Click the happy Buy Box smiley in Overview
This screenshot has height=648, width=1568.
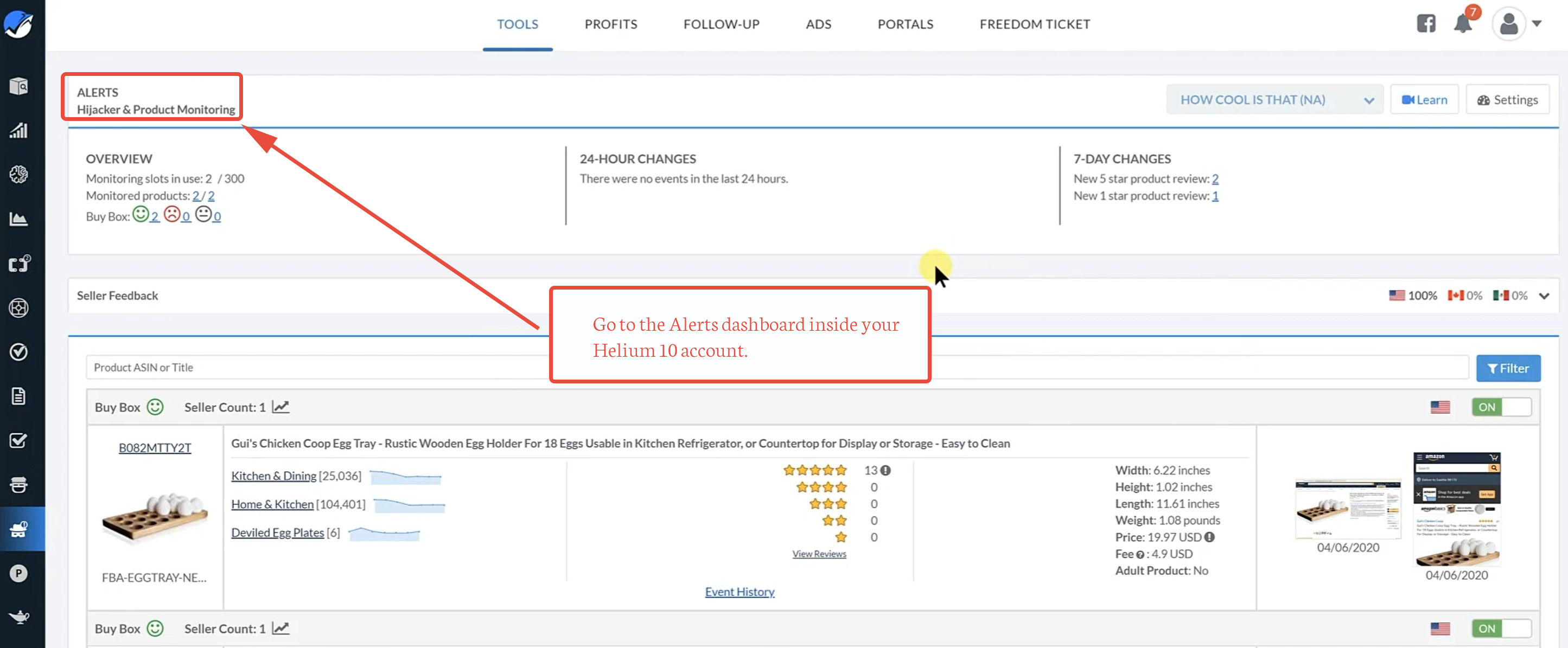point(141,214)
